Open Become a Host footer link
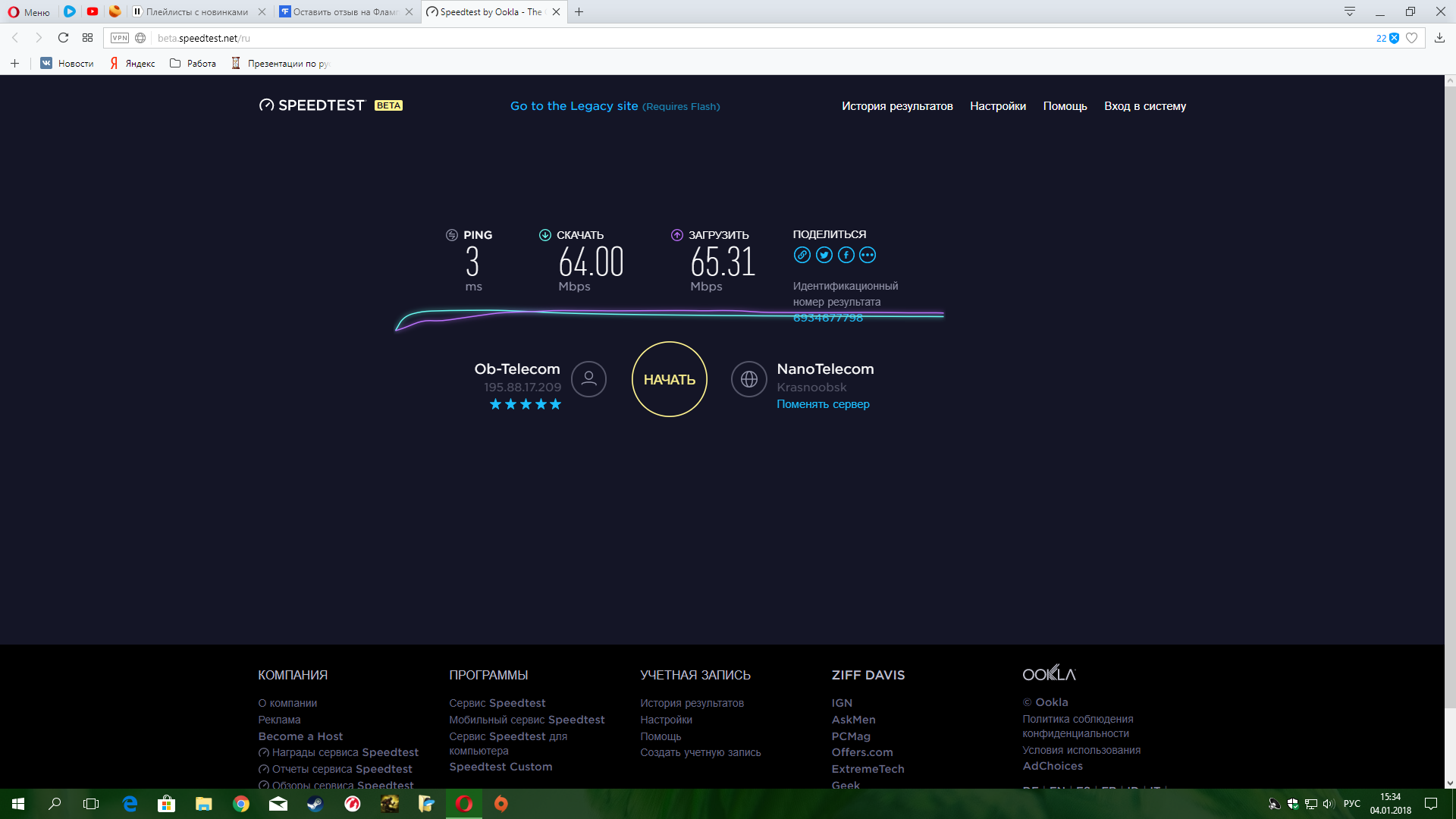Viewport: 1456px width, 819px height. [300, 736]
